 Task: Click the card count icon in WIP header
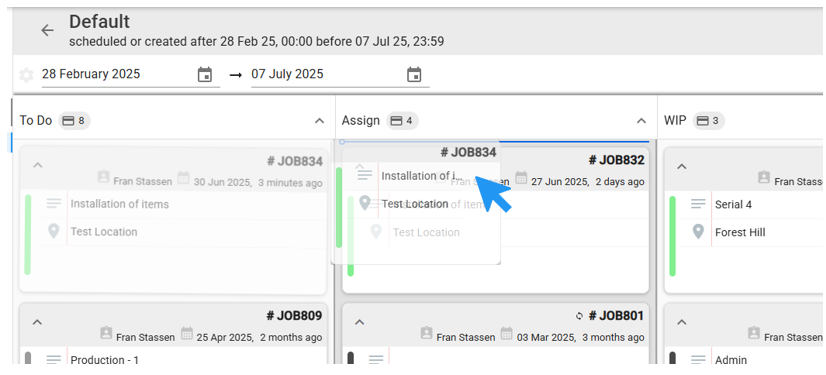coord(703,121)
